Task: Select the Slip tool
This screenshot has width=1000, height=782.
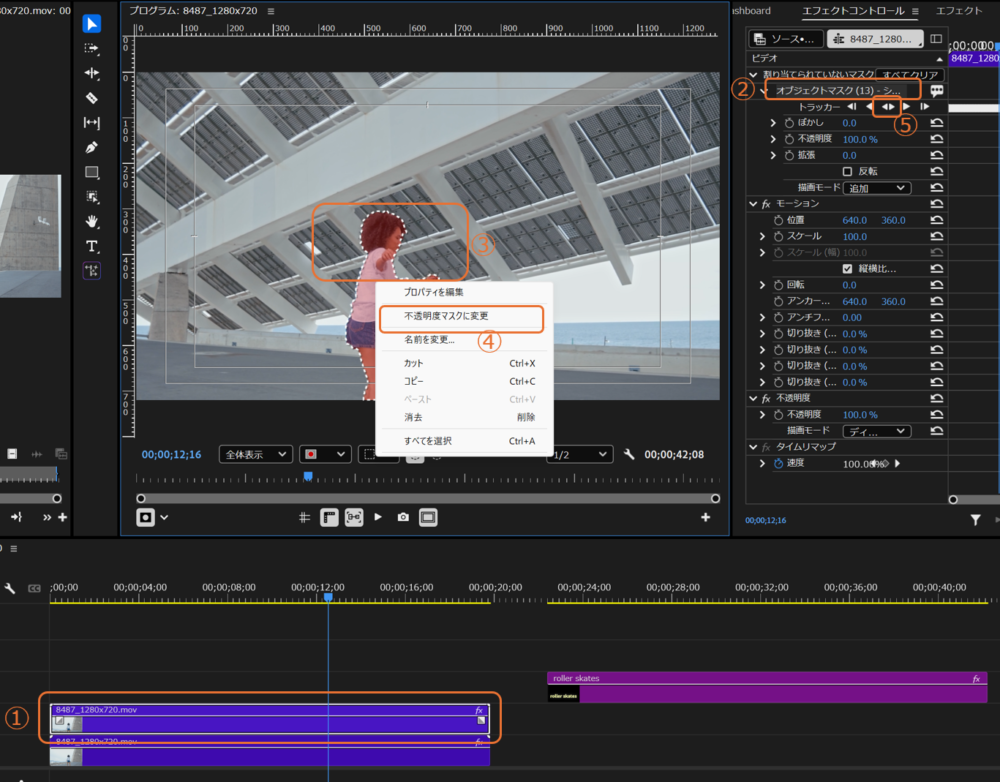Action: click(x=92, y=122)
